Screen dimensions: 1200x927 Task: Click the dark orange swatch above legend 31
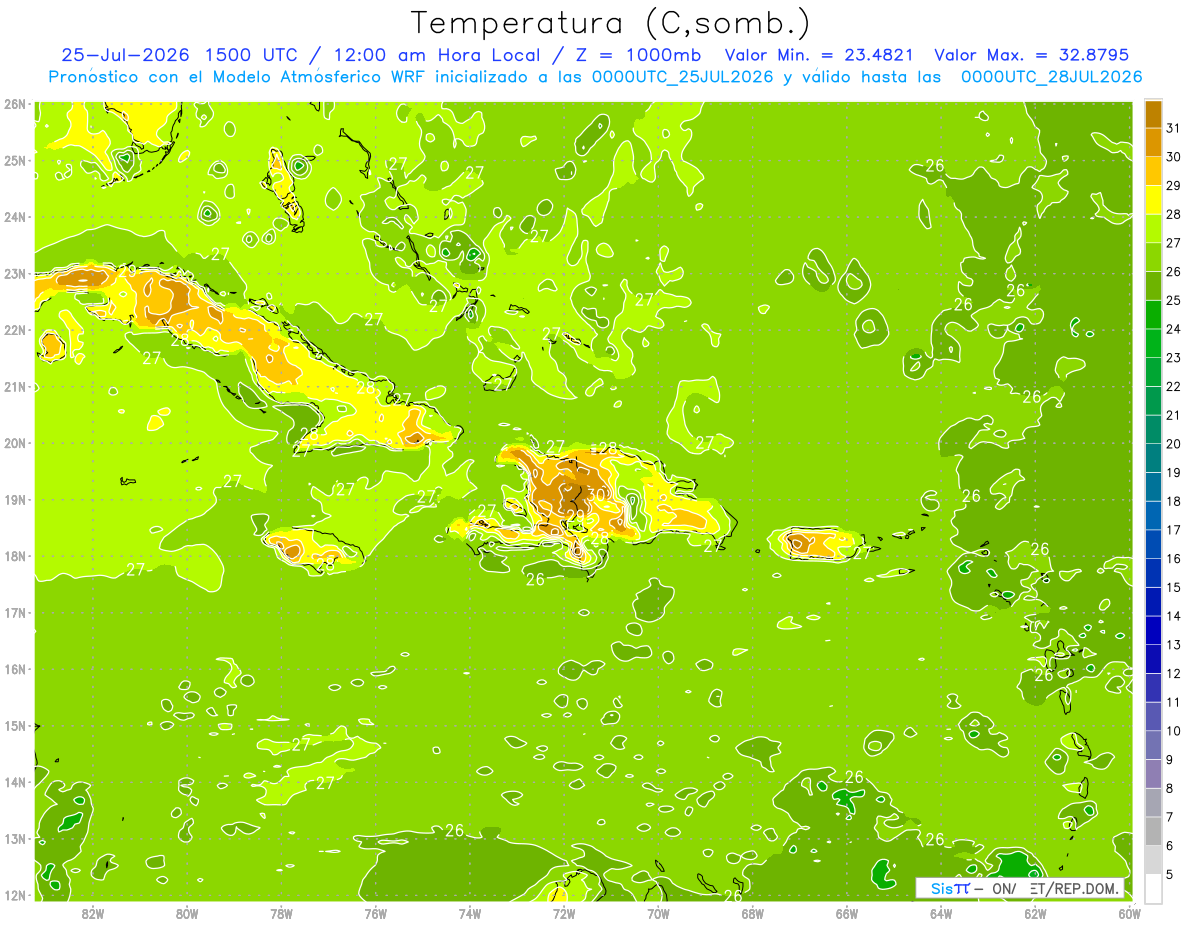(1153, 114)
